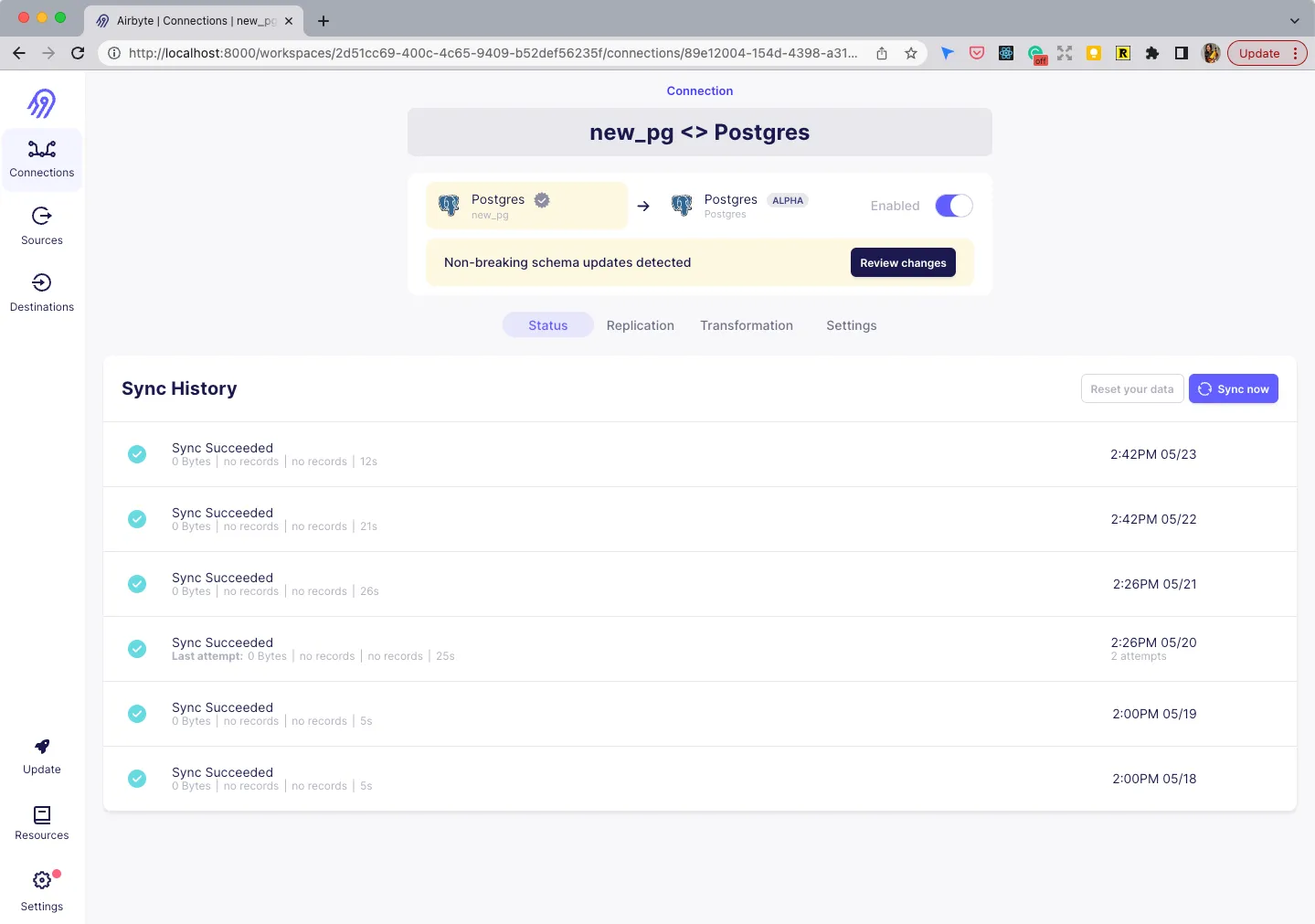Open the 2:00PM 05/18 sync row
The image size is (1315, 924).
pyautogui.click(x=700, y=779)
